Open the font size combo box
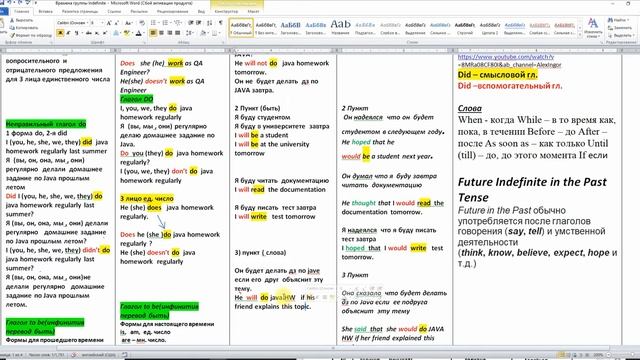This screenshot has height=360, width=640. pyautogui.click(x=97, y=23)
